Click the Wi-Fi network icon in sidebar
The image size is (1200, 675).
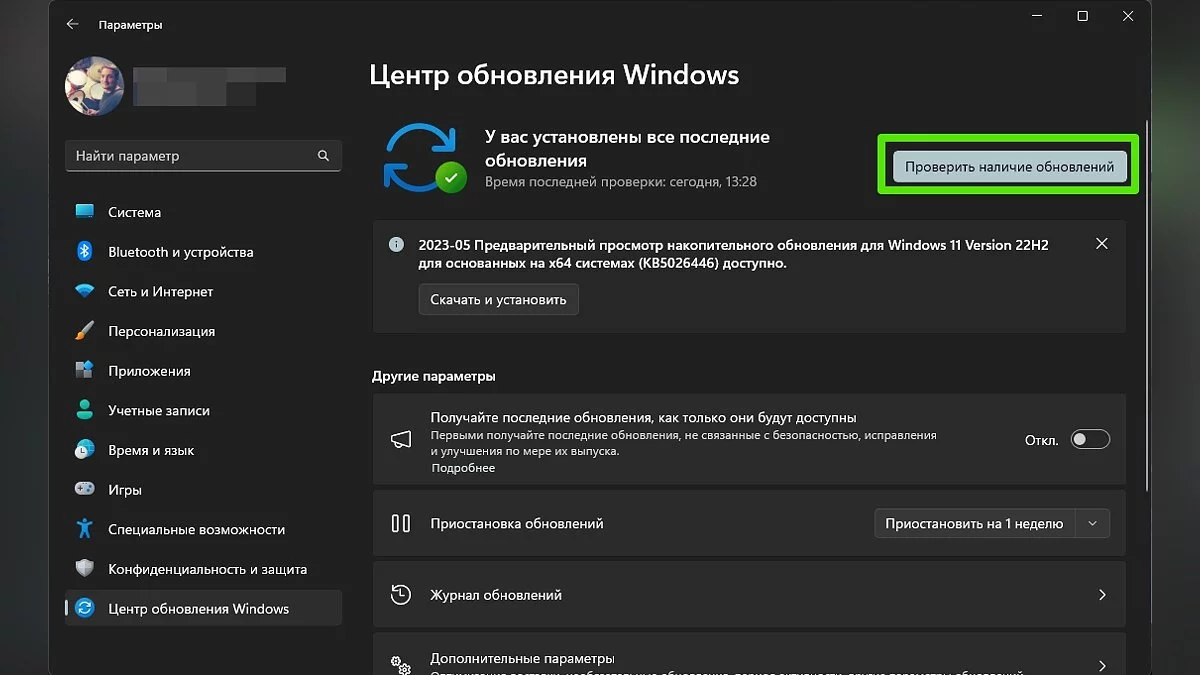(x=85, y=292)
